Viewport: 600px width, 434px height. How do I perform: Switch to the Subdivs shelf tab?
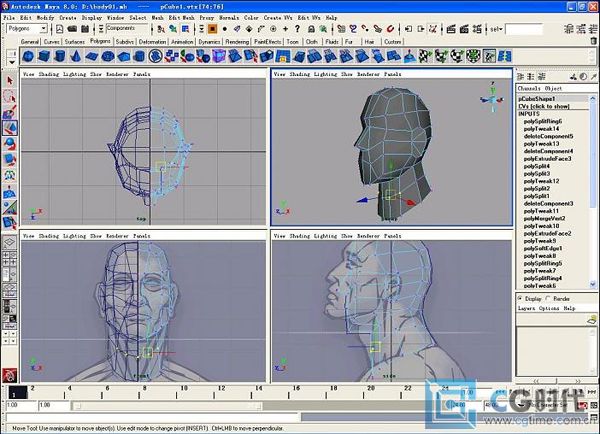tap(125, 41)
